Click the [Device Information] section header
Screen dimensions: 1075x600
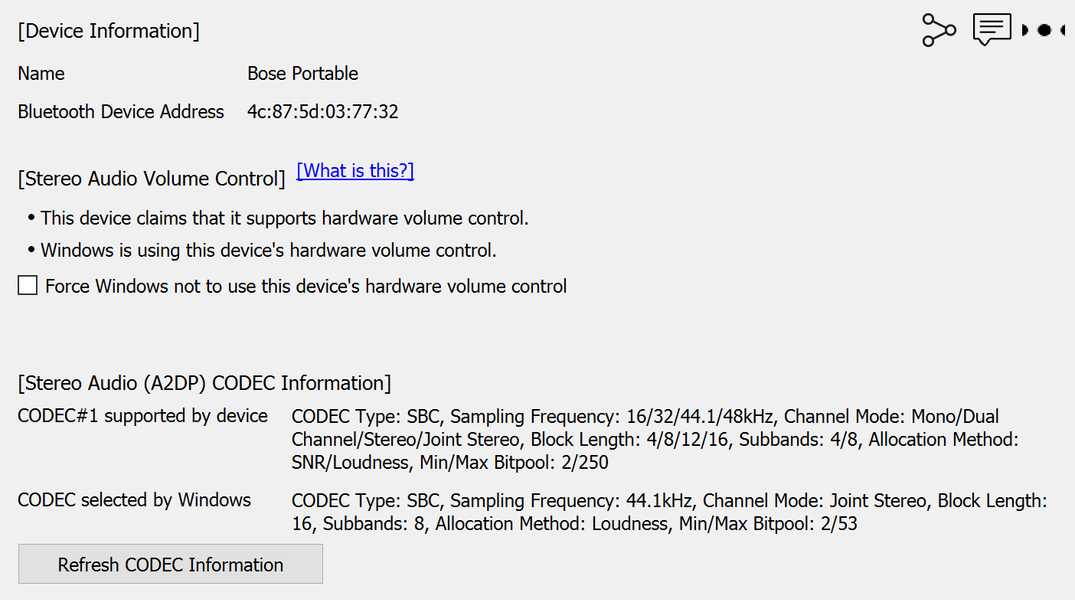109,31
